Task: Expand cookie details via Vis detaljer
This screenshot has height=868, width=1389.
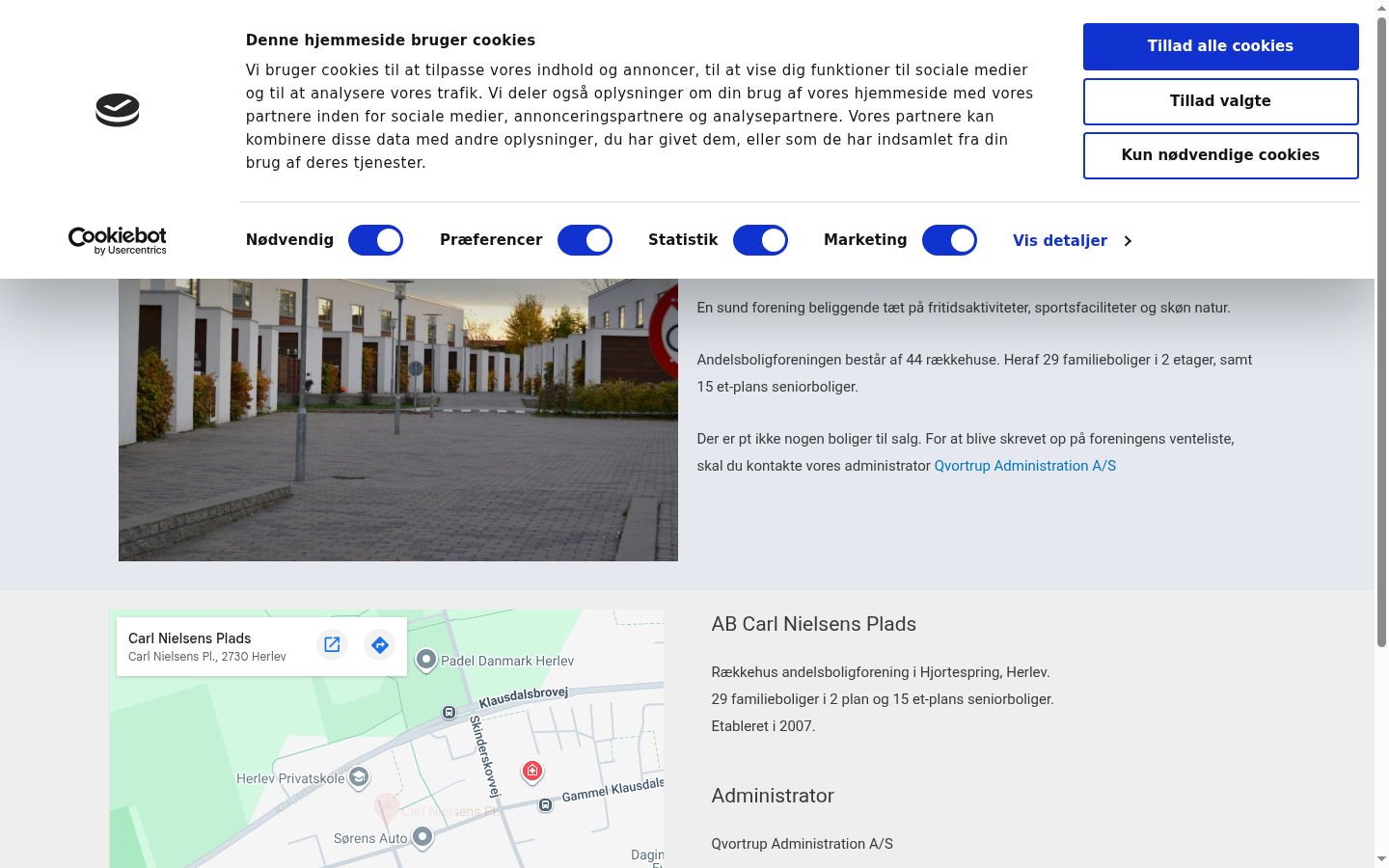Action: (1072, 240)
